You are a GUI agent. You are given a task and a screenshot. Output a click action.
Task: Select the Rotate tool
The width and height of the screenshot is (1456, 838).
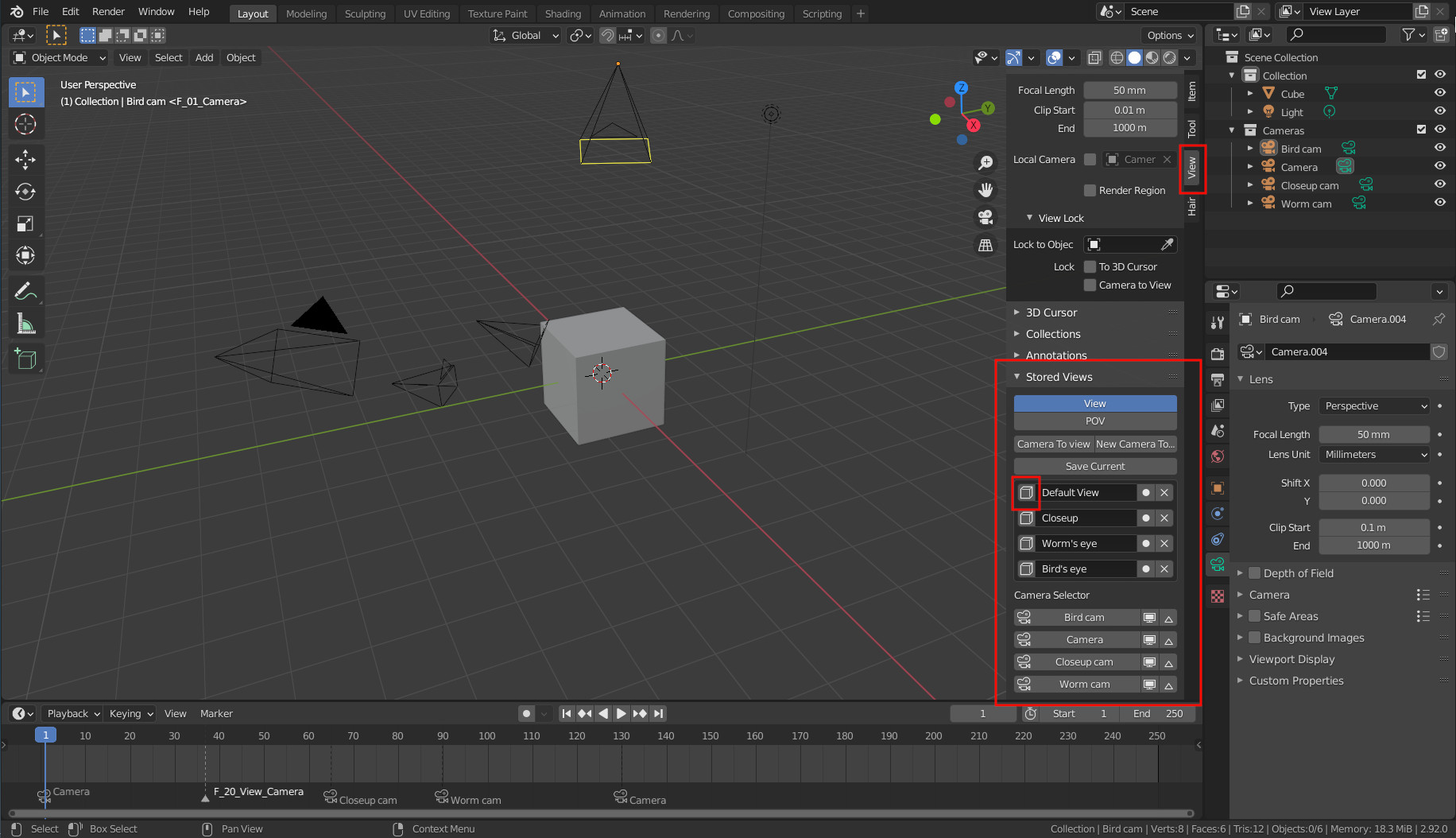[25, 192]
